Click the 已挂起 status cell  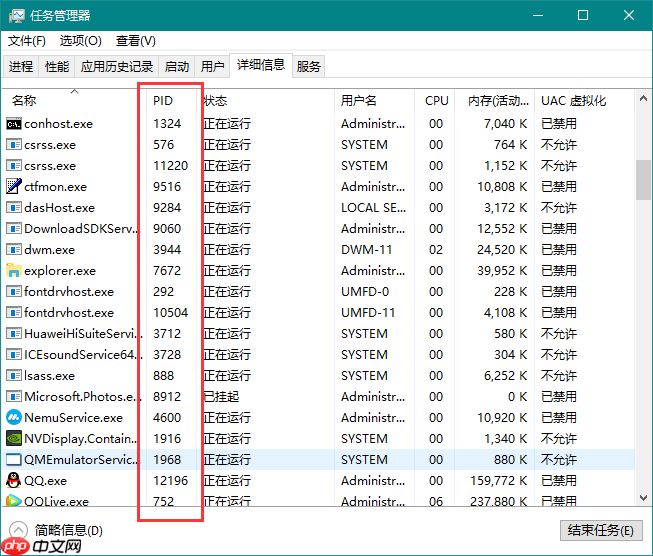[x=221, y=396]
